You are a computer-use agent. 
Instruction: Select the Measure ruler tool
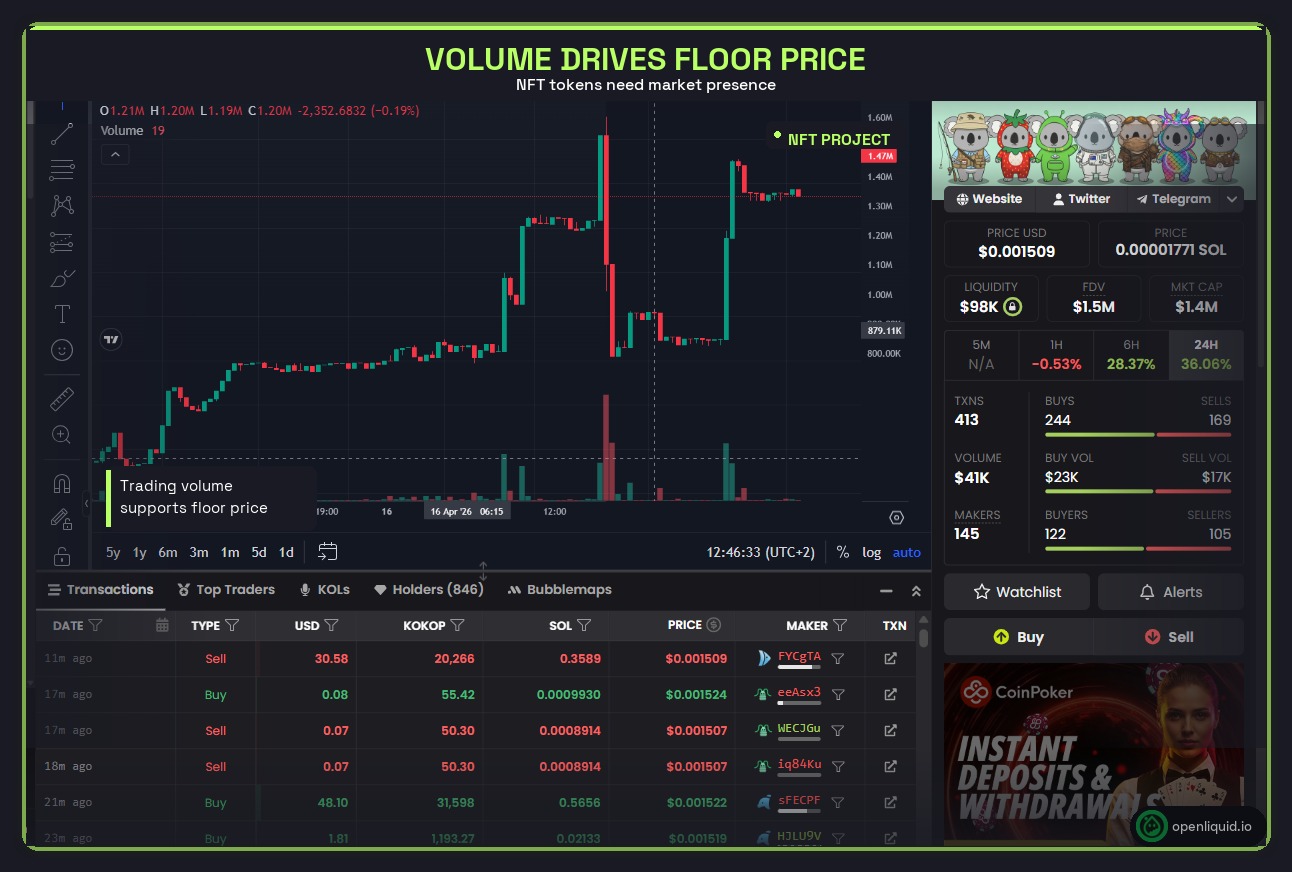pos(61,398)
